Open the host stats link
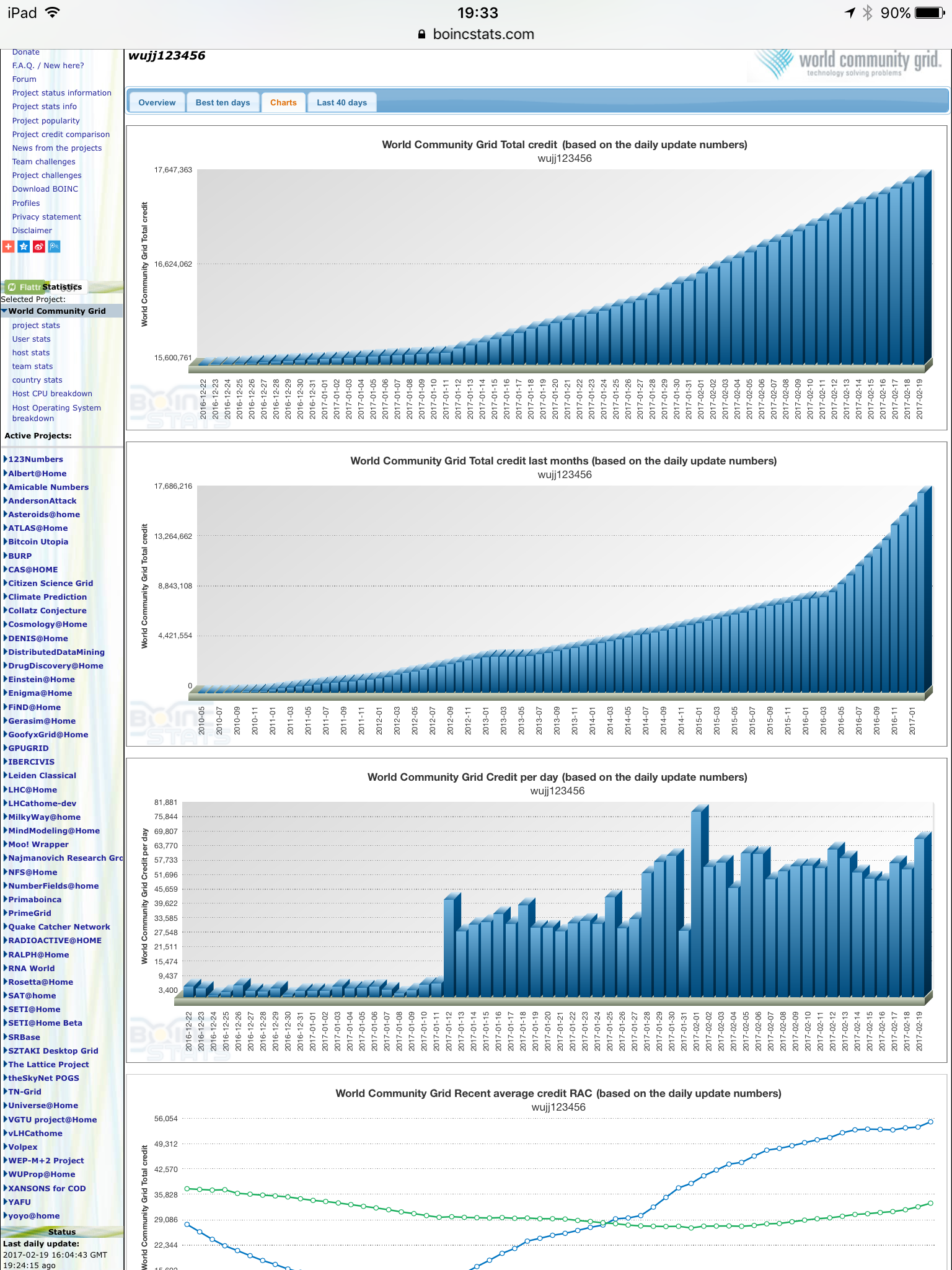This screenshot has height=1270, width=952. tap(31, 352)
